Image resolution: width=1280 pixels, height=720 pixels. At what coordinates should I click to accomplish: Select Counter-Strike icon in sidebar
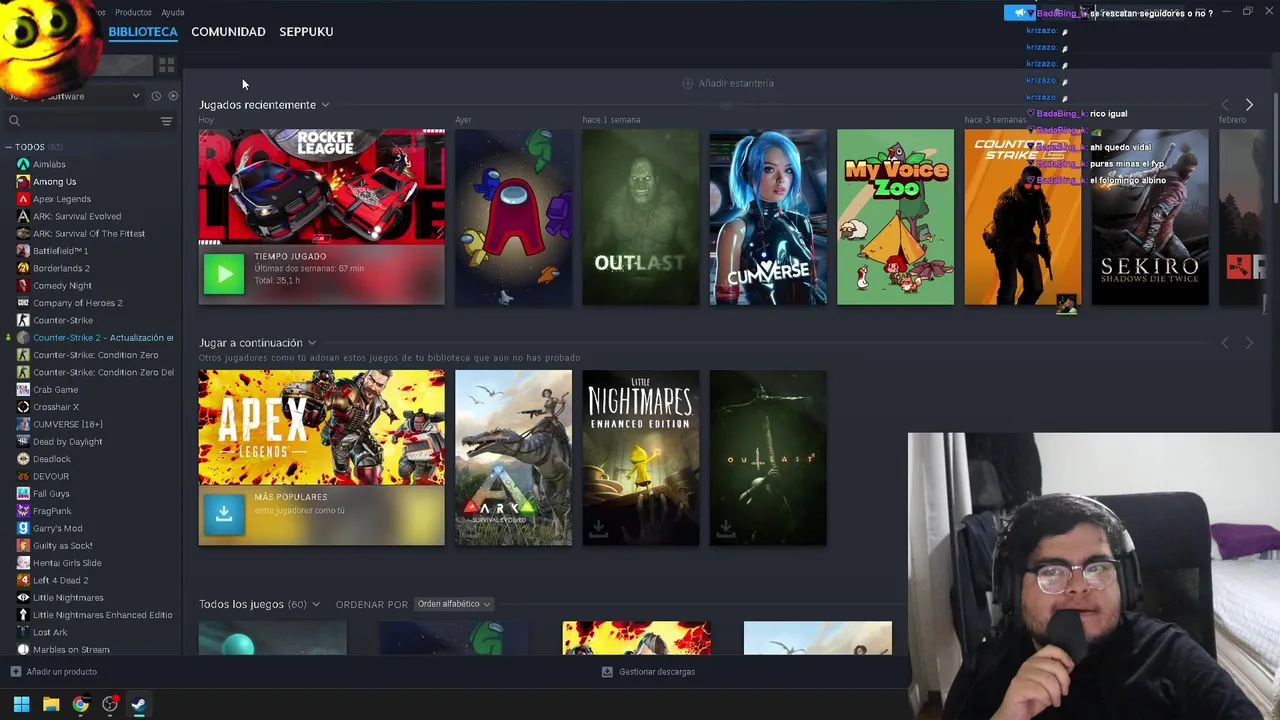coord(23,320)
